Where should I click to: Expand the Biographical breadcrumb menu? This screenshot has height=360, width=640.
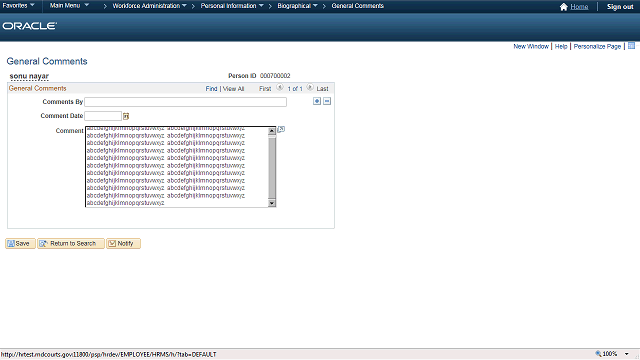pyautogui.click(x=297, y=6)
